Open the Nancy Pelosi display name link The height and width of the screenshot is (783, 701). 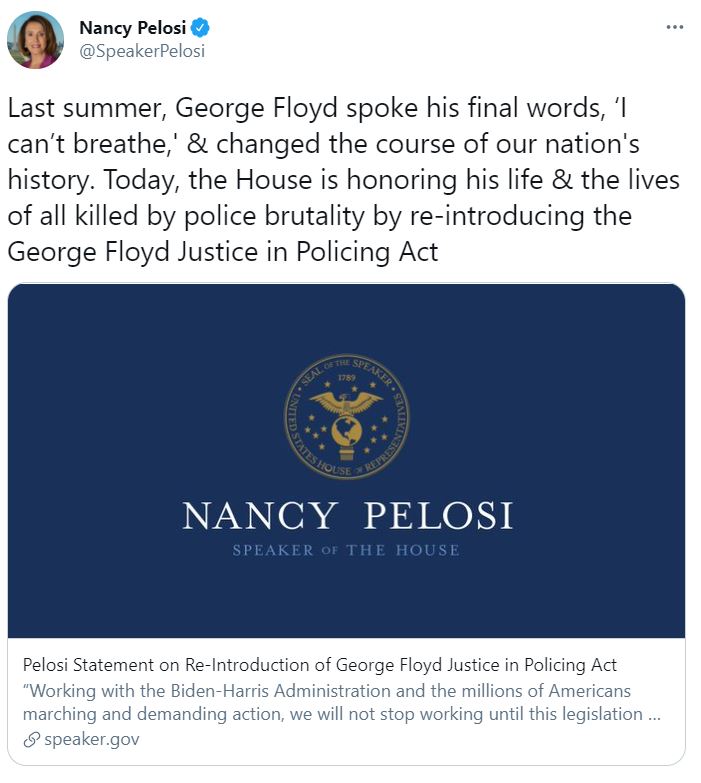tap(133, 27)
